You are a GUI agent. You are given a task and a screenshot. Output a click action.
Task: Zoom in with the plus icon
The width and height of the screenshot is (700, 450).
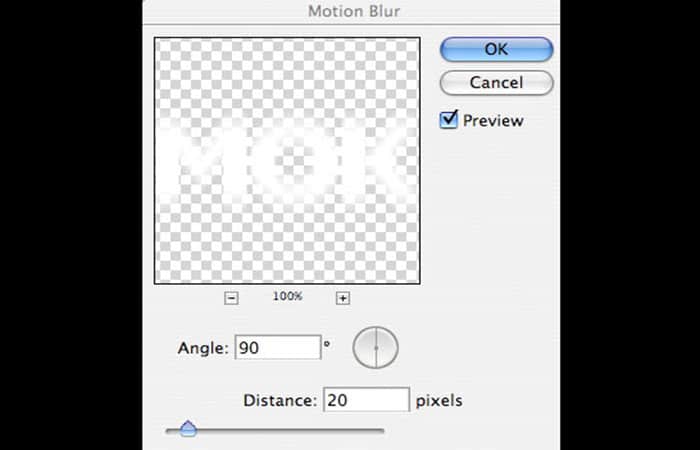click(342, 298)
